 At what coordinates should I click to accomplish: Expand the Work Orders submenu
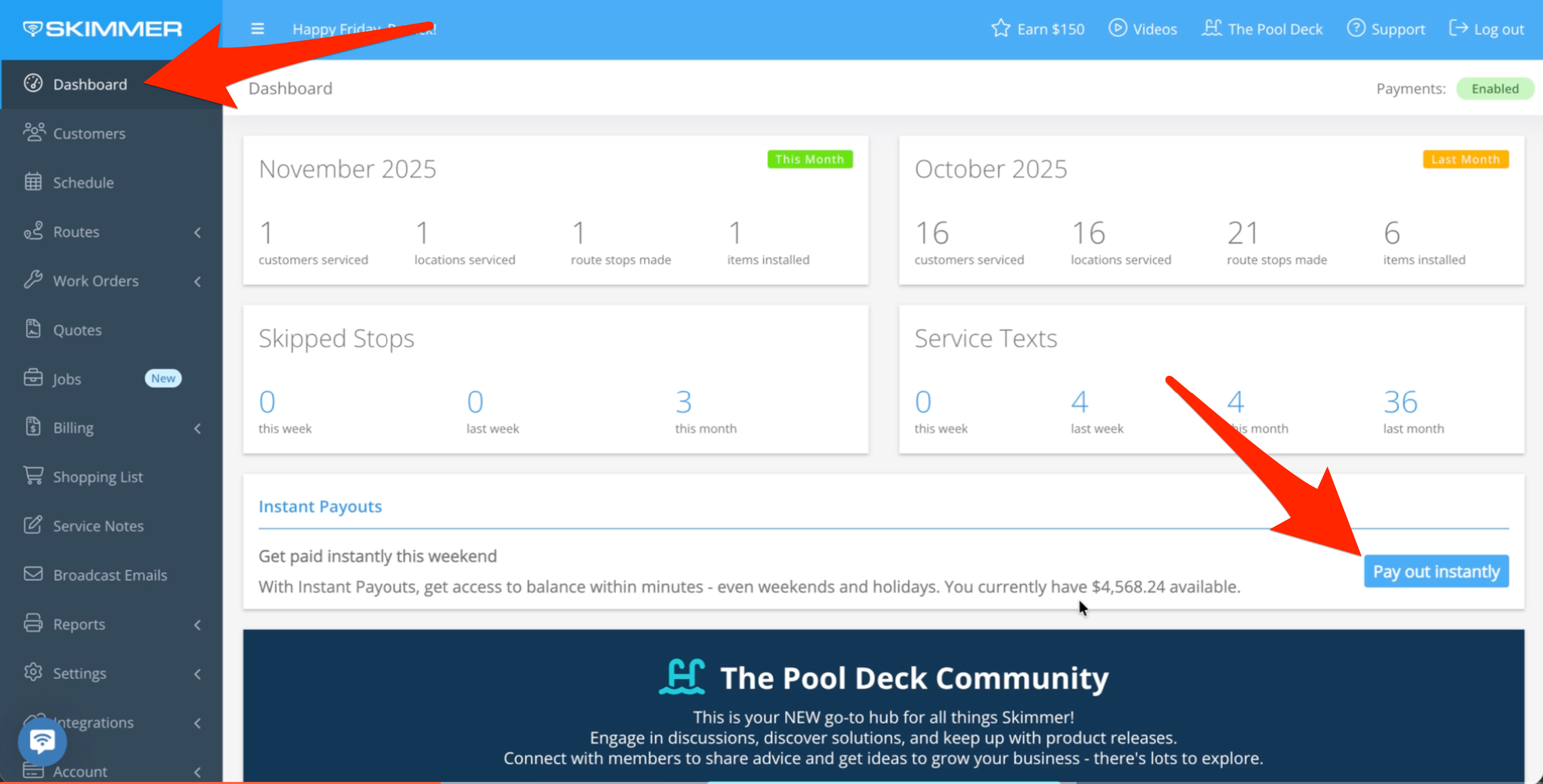(198, 281)
